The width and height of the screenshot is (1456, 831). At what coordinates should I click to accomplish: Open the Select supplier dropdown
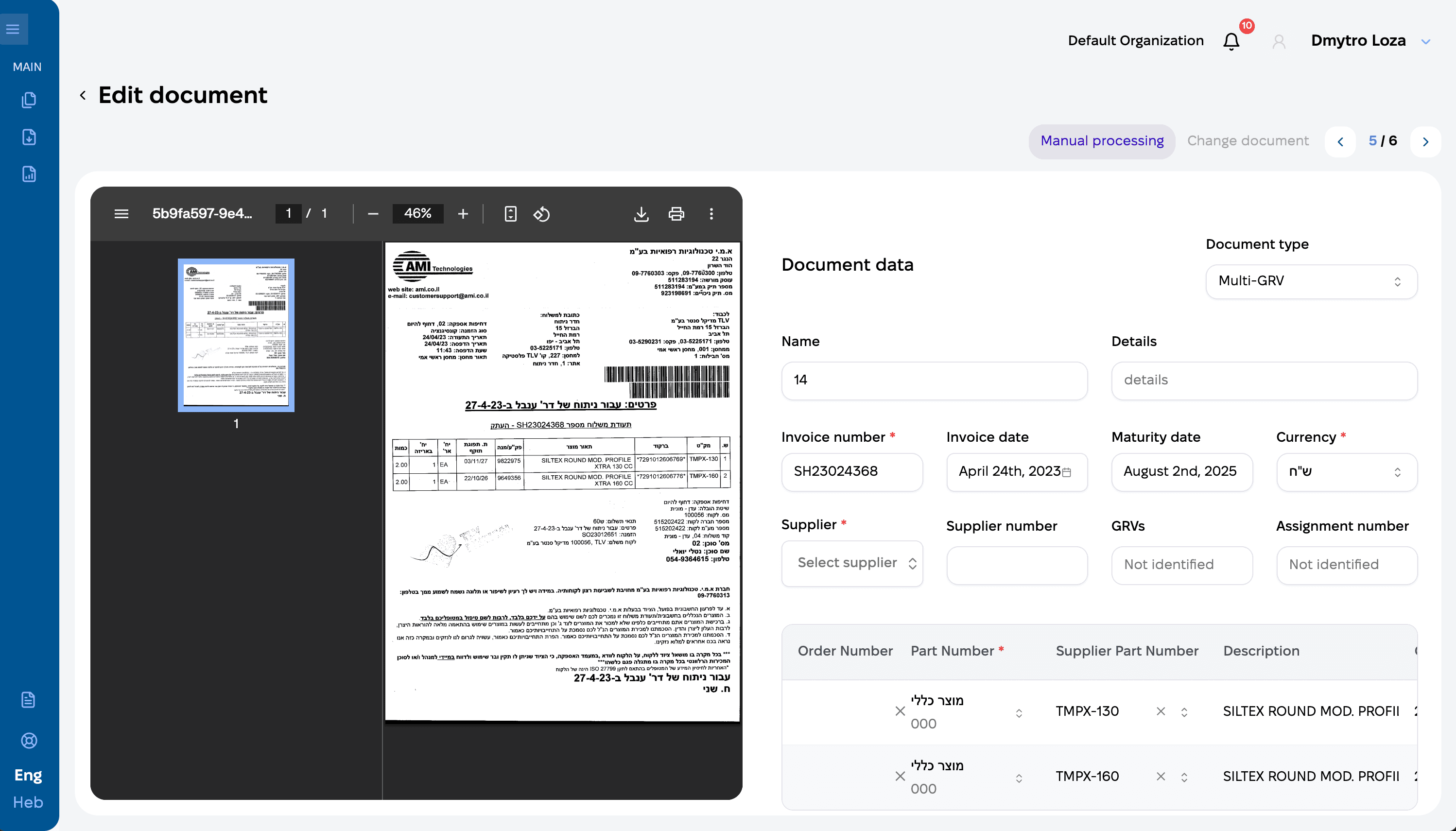(851, 563)
